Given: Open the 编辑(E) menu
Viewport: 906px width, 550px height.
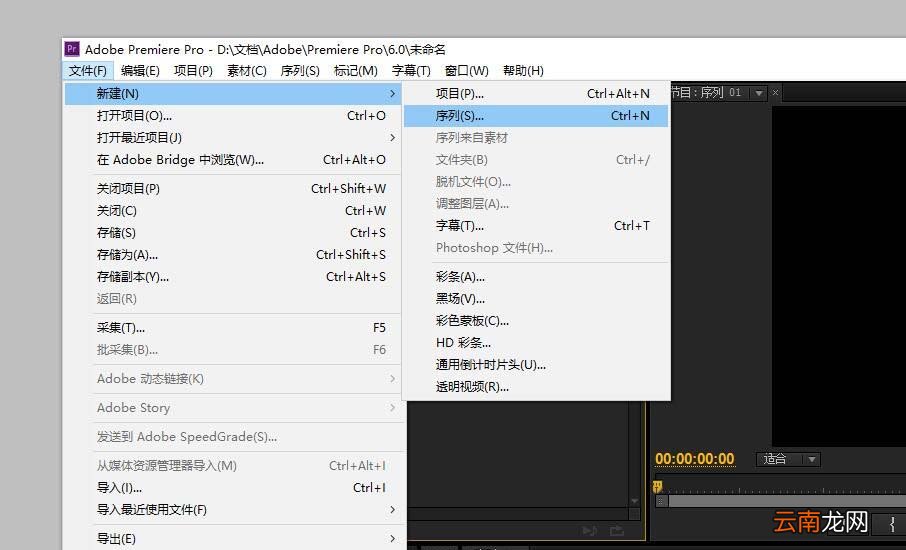Looking at the screenshot, I should [x=140, y=70].
